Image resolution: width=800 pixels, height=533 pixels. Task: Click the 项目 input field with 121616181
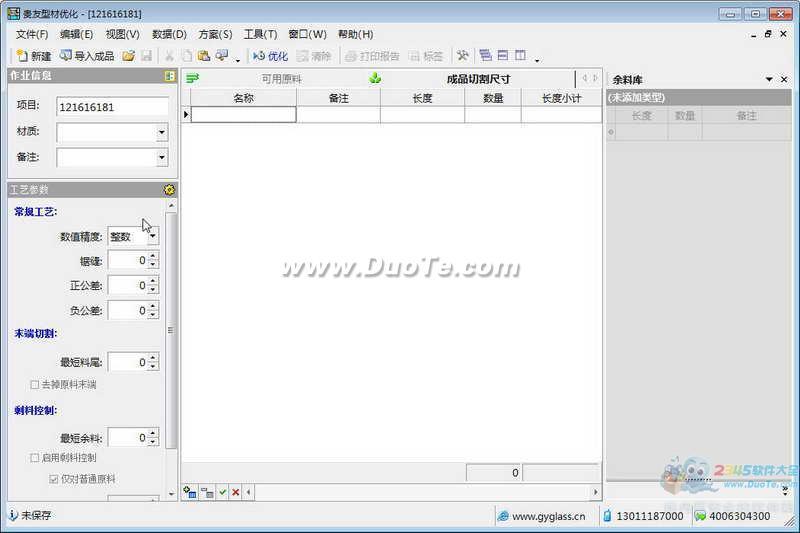point(112,107)
